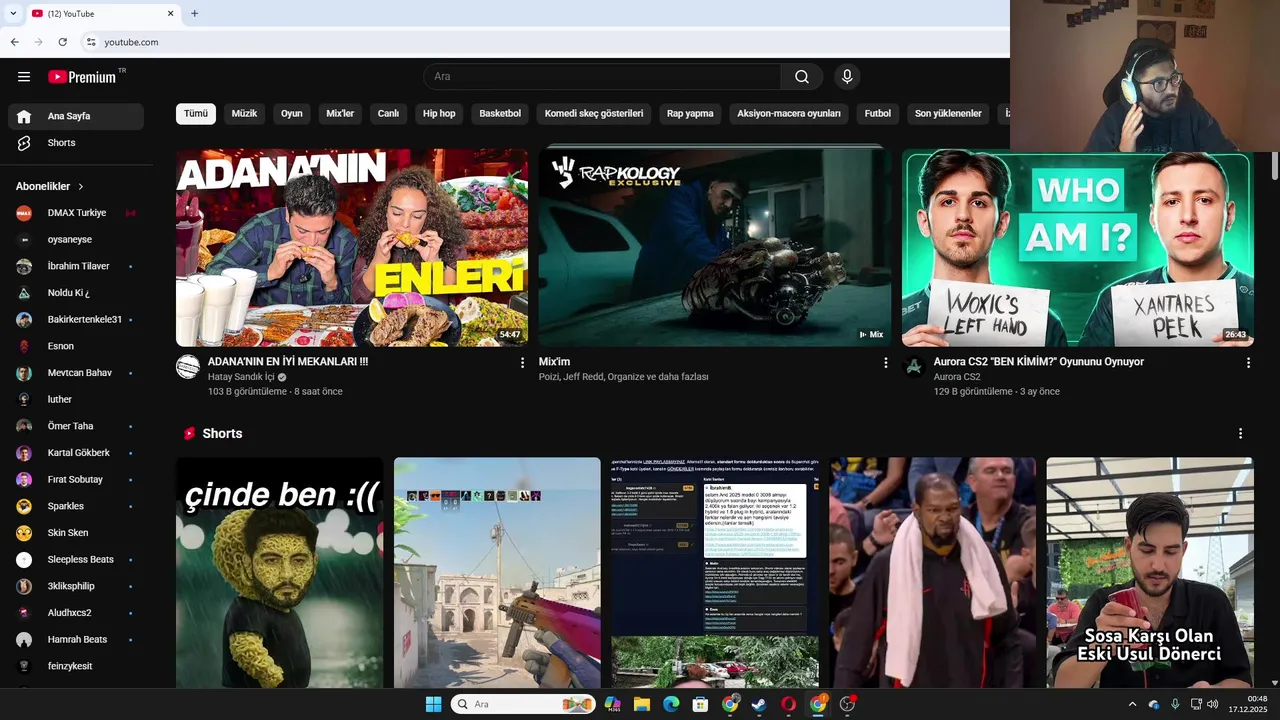Click the page vertical scrollbar thumb
Image resolution: width=1280 pixels, height=720 pixels.
click(1274, 166)
